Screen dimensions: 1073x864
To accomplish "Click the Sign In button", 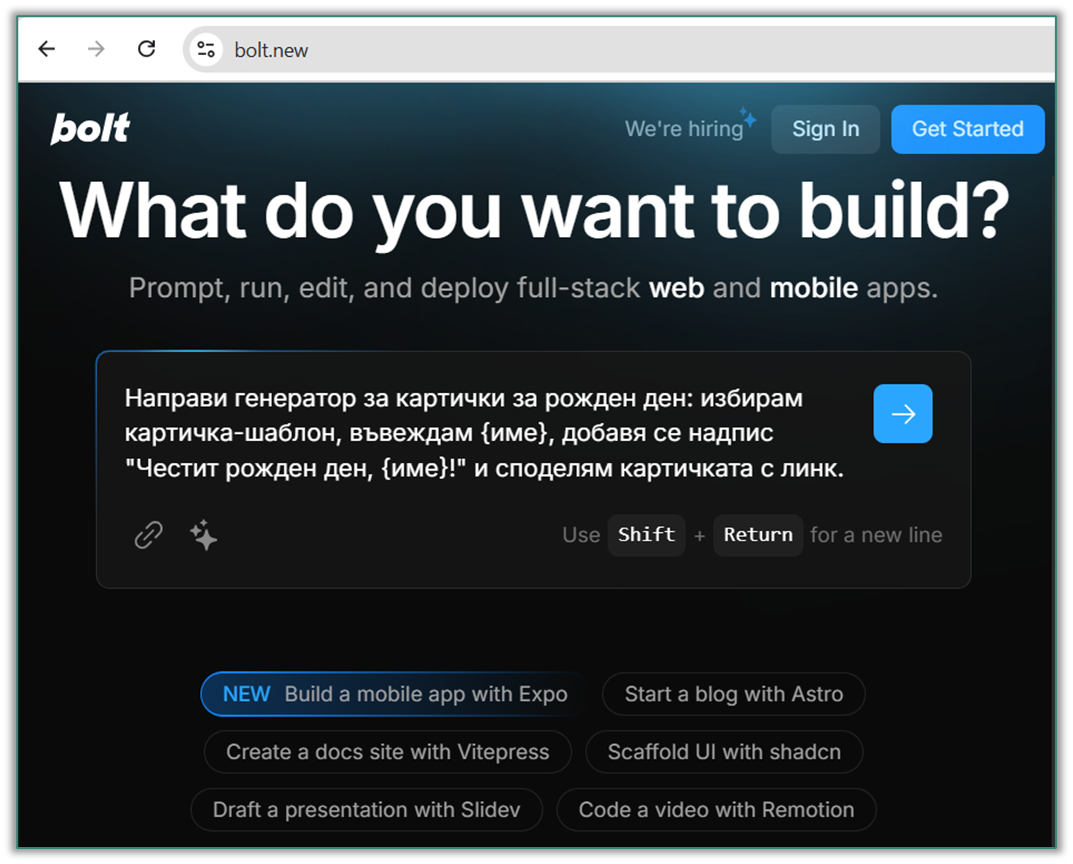I will click(x=825, y=128).
